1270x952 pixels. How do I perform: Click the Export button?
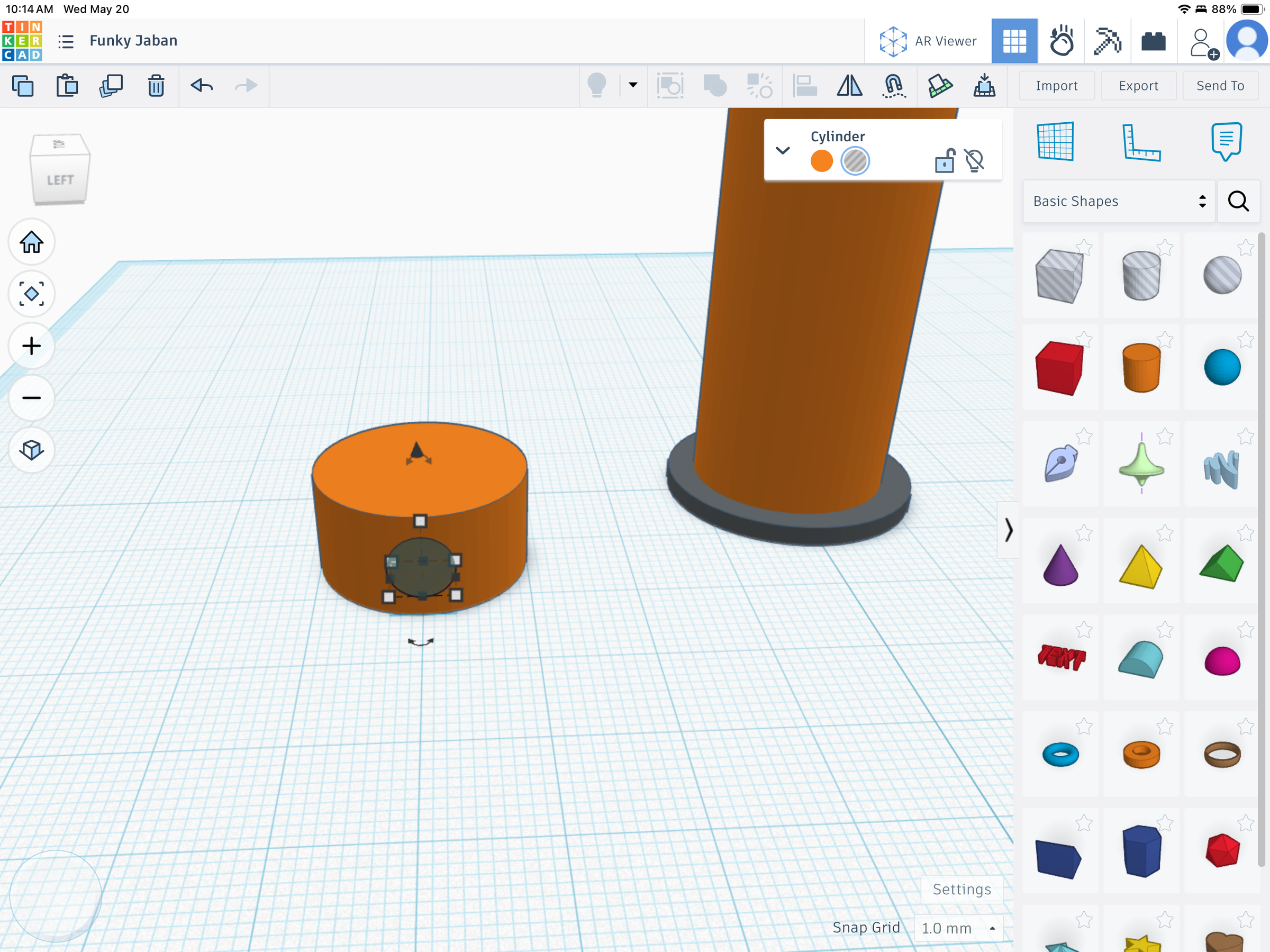(x=1139, y=86)
